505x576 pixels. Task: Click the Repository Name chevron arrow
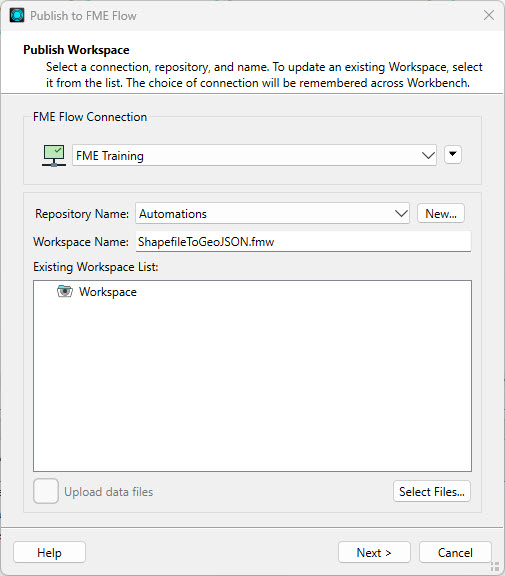(x=401, y=213)
